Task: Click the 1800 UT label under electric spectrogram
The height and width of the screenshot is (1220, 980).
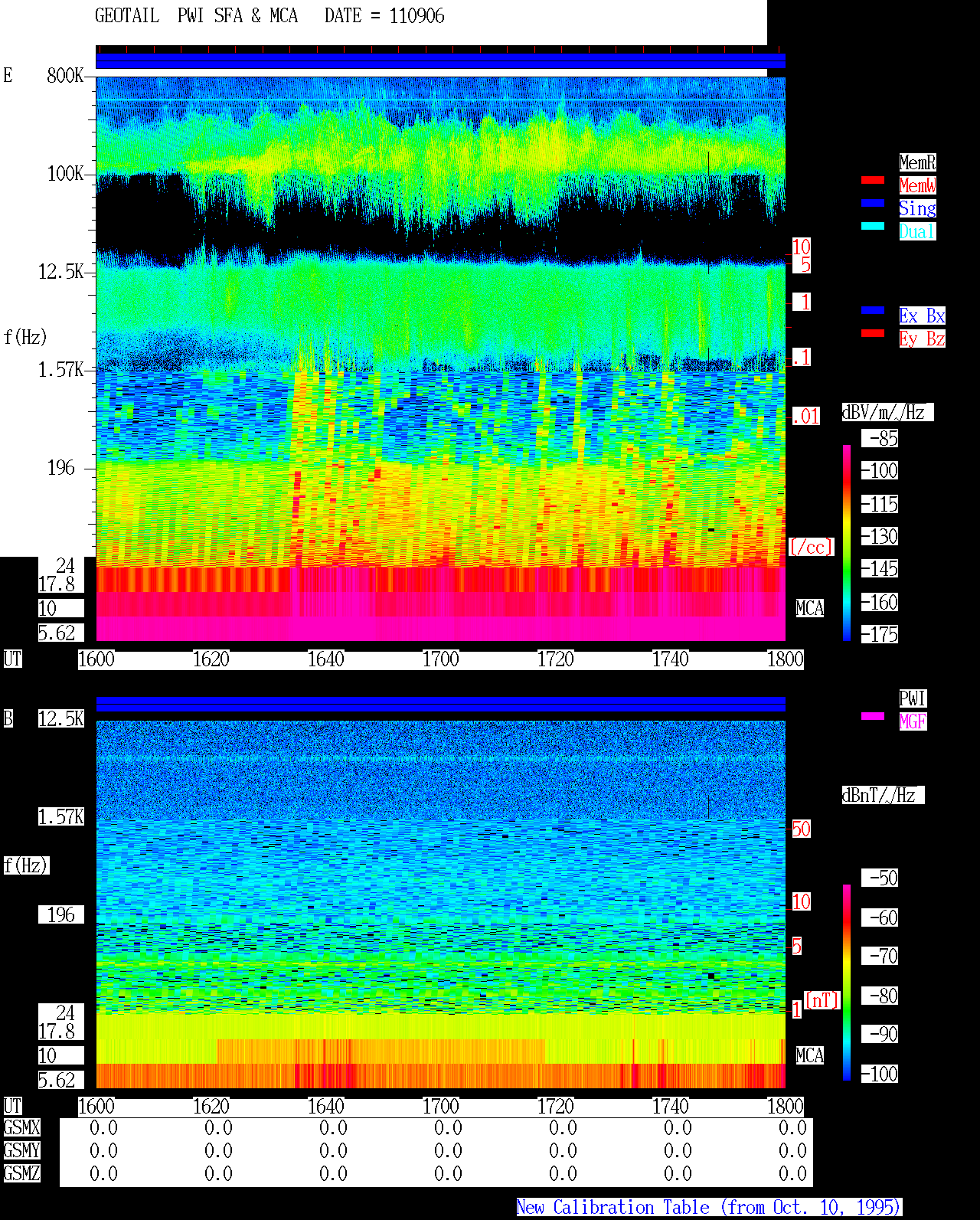Action: (x=786, y=659)
